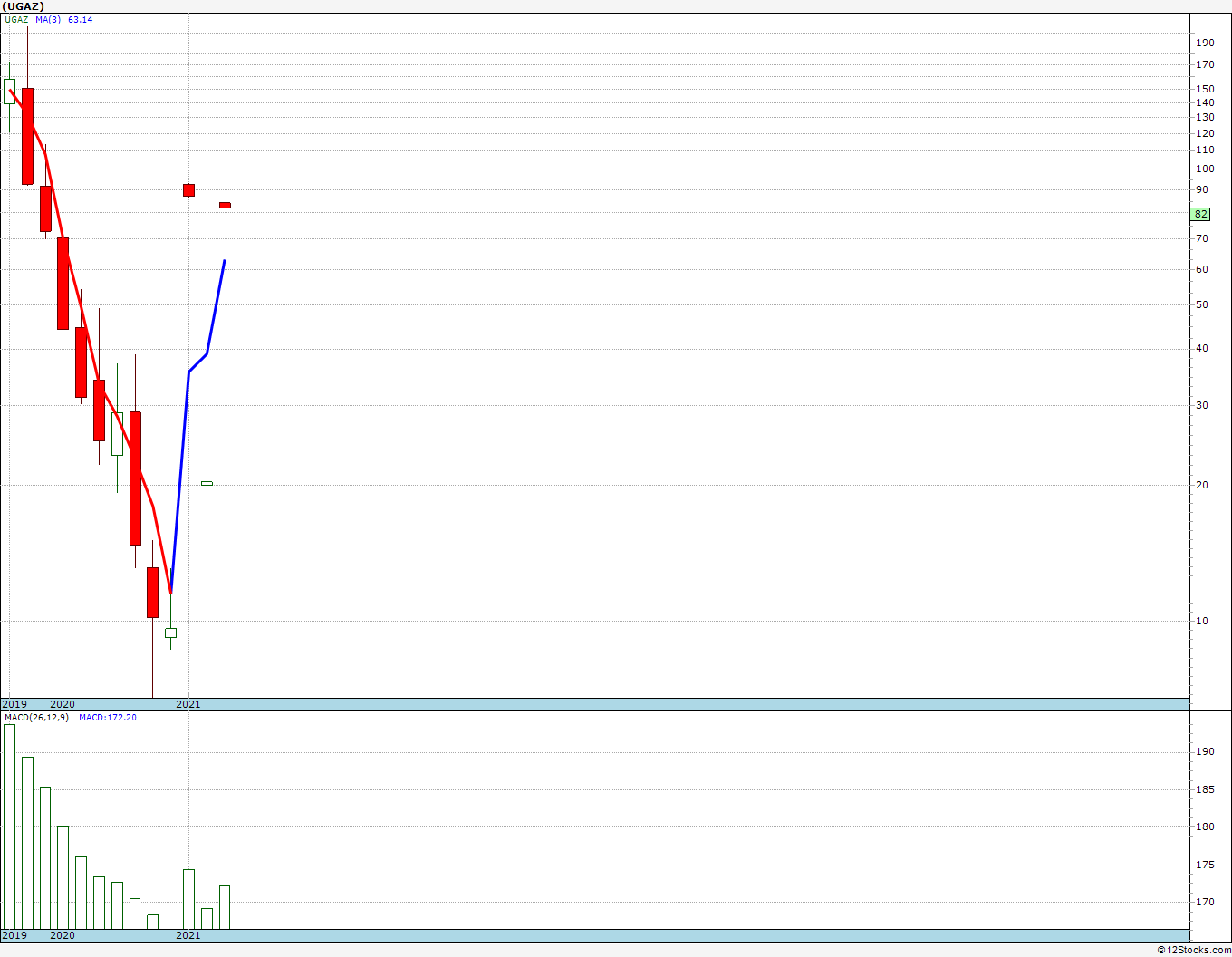Select the 110 price axis label
Screen dimensions: 1232x957
coord(1205,150)
